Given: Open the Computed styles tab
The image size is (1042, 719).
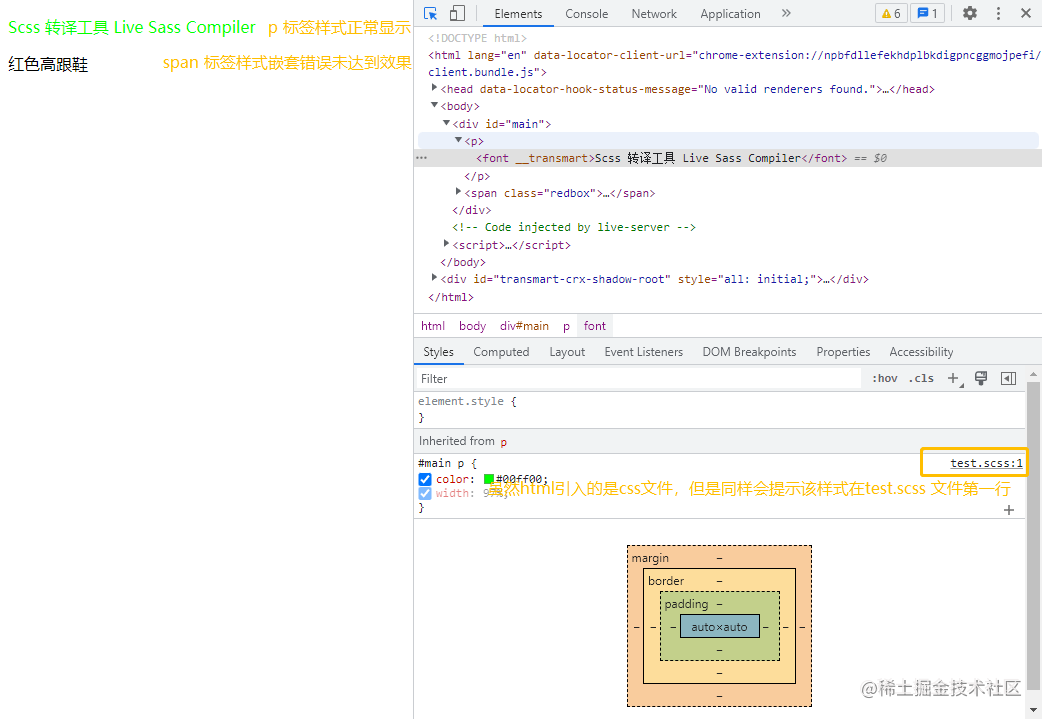Looking at the screenshot, I should (x=501, y=352).
